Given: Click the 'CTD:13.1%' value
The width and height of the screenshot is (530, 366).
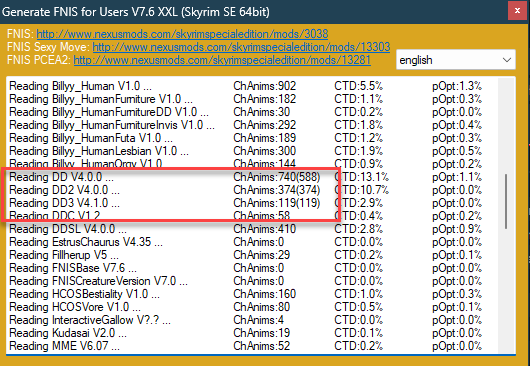Looking at the screenshot, I should (x=362, y=177).
